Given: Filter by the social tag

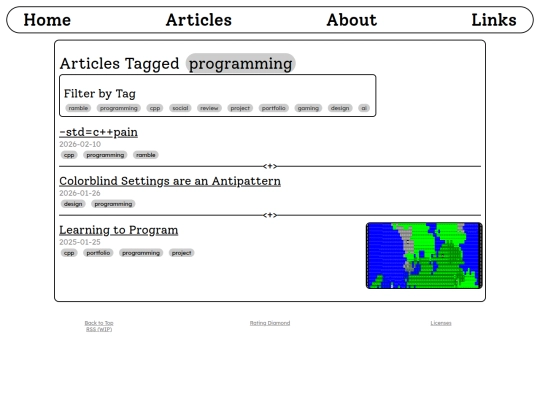Looking at the screenshot, I should [x=180, y=108].
